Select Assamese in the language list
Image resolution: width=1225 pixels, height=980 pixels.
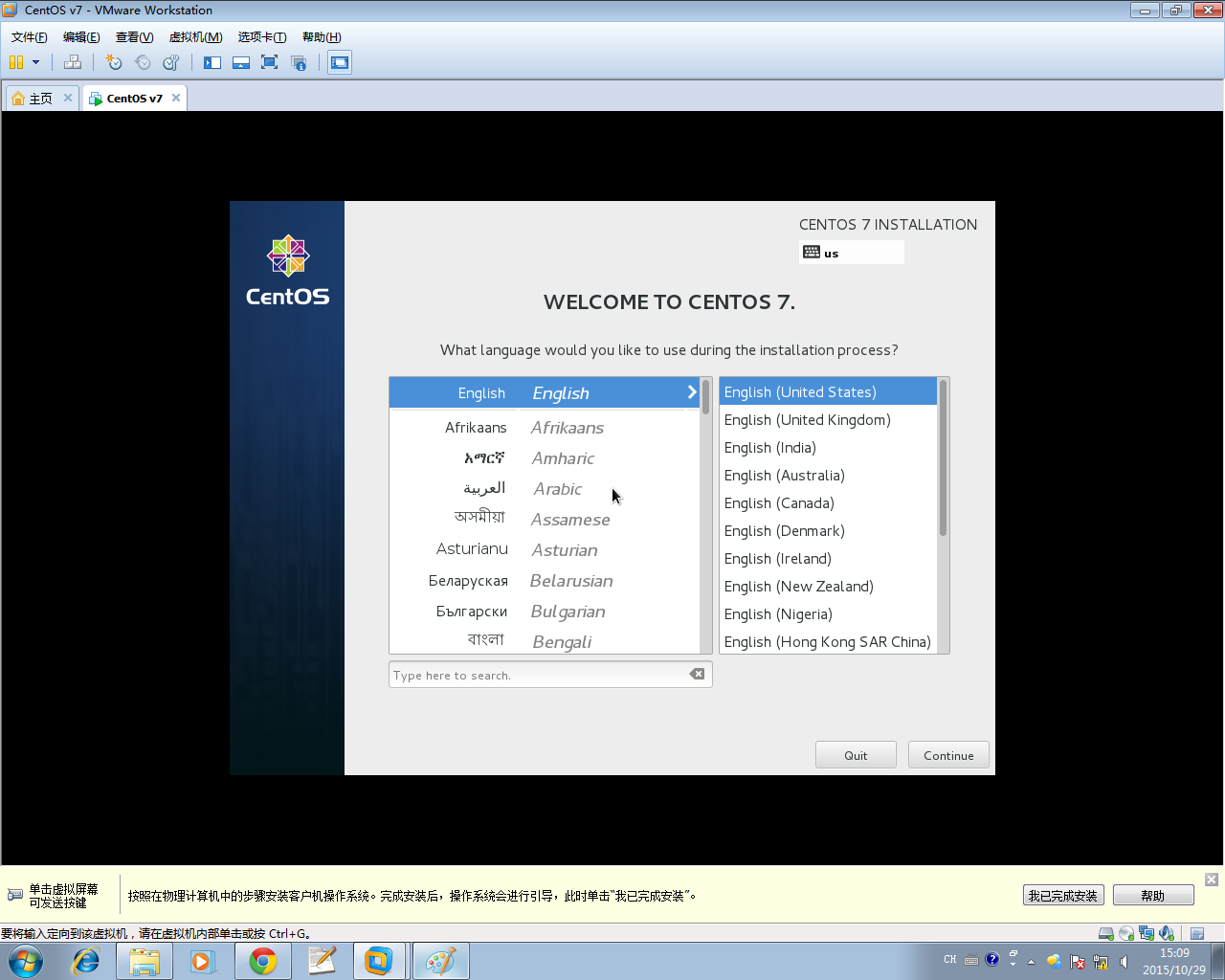(545, 520)
